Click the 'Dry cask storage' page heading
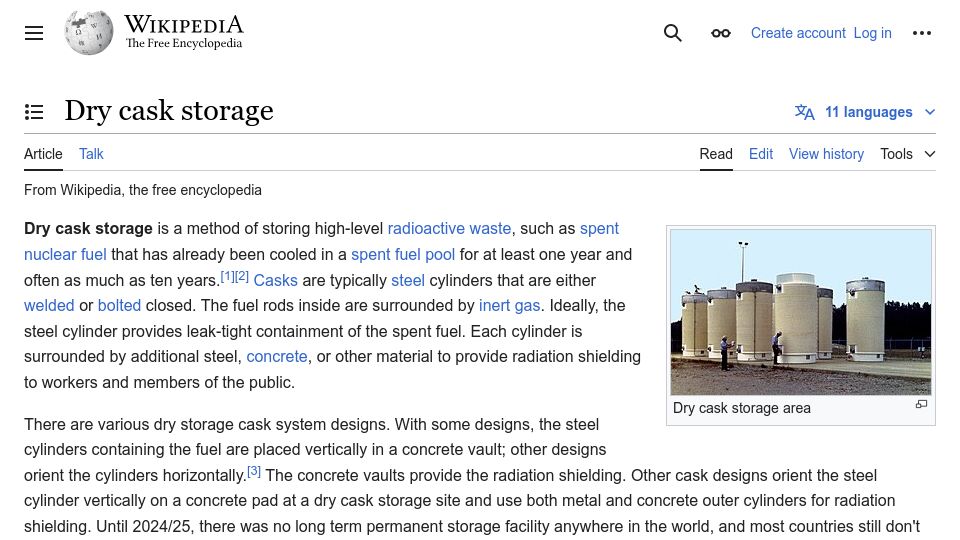This screenshot has height=540, width=960. [169, 111]
